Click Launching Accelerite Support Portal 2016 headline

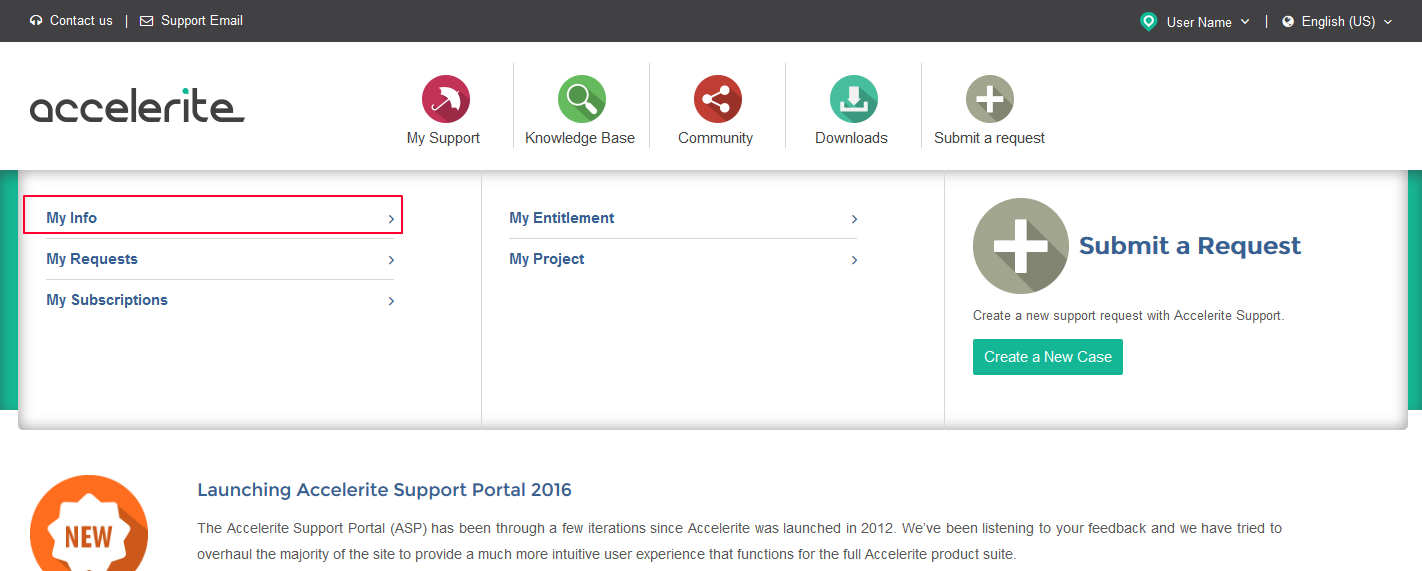[x=384, y=490]
